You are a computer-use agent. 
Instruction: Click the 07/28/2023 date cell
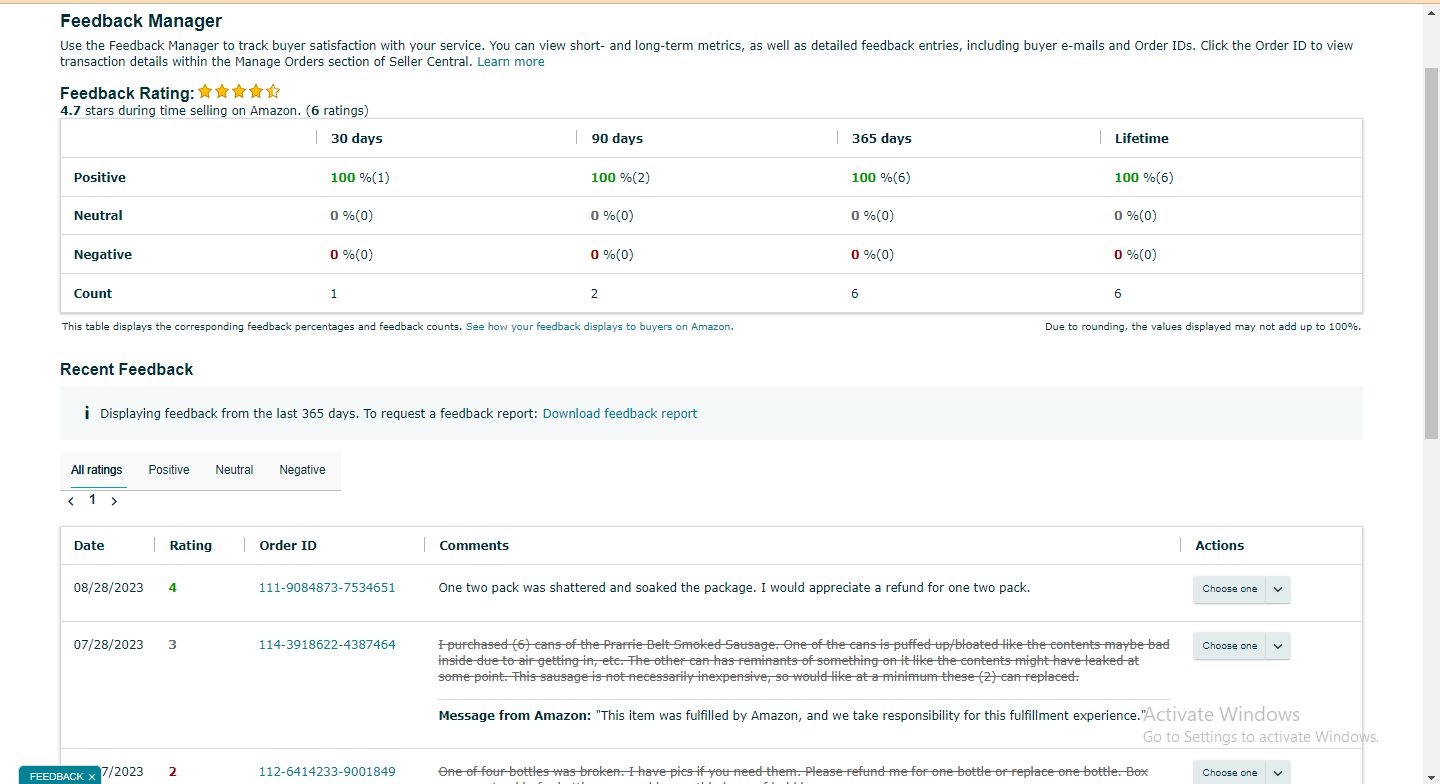(x=109, y=645)
